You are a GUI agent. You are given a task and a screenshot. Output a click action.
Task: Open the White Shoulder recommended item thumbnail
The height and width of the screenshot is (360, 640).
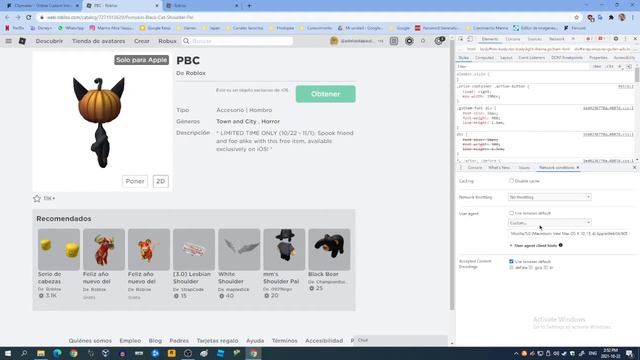pos(239,249)
